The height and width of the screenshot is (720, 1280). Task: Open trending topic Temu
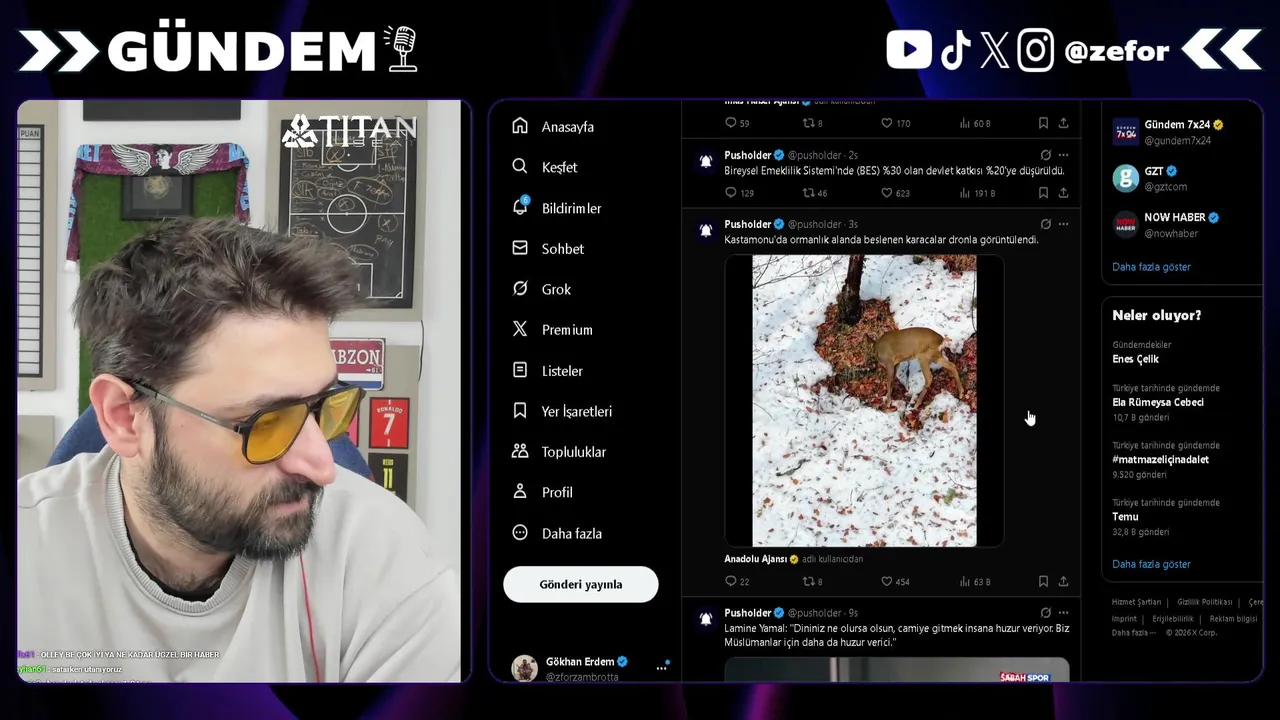pos(1125,517)
